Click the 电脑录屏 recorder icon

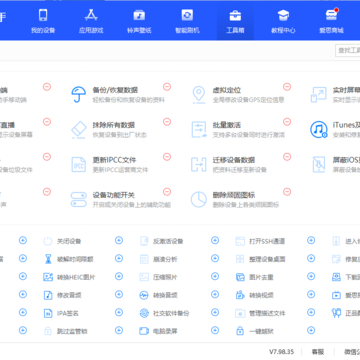(144, 331)
